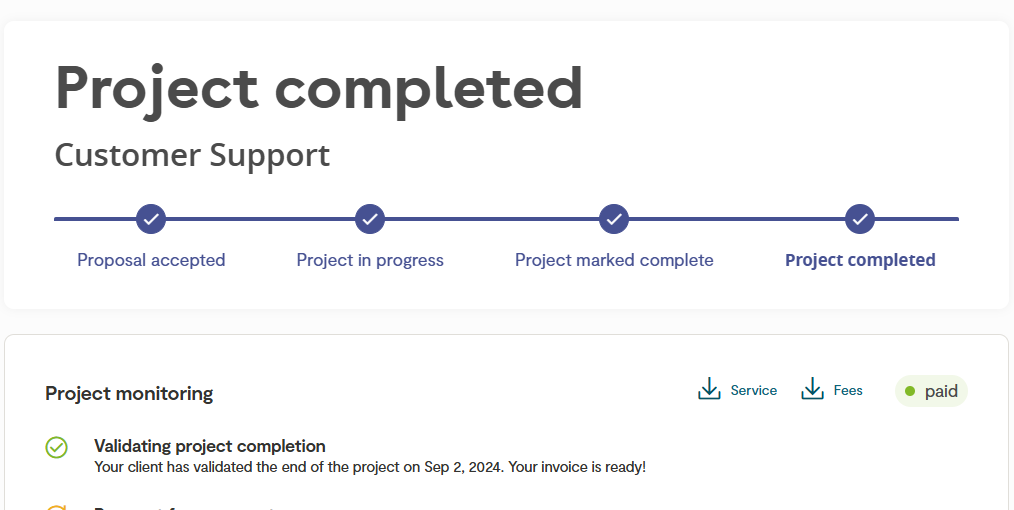
Task: Click the Proposal accepted checkmark circle
Action: tap(151, 219)
